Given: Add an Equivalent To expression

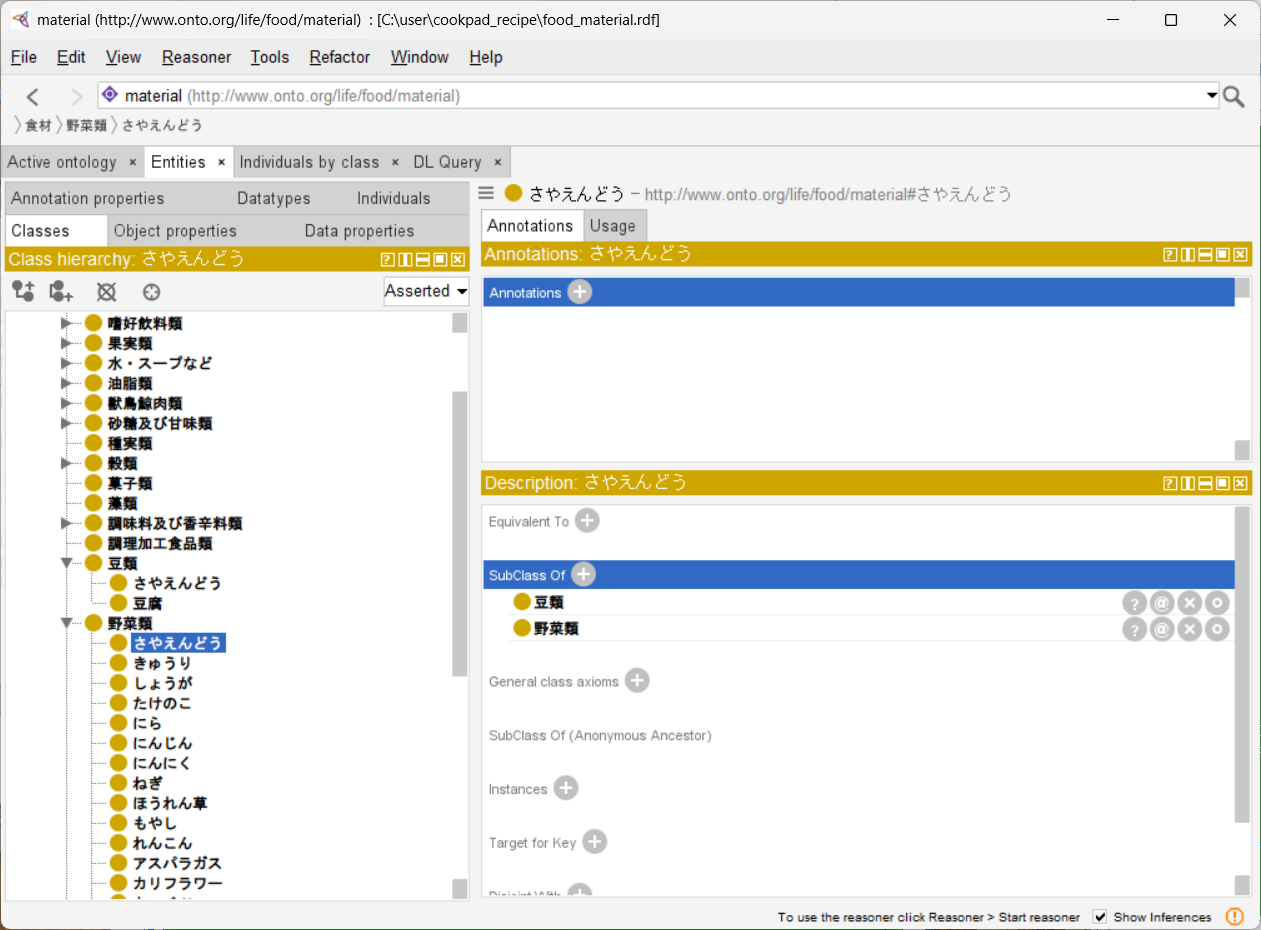Looking at the screenshot, I should click(x=587, y=521).
